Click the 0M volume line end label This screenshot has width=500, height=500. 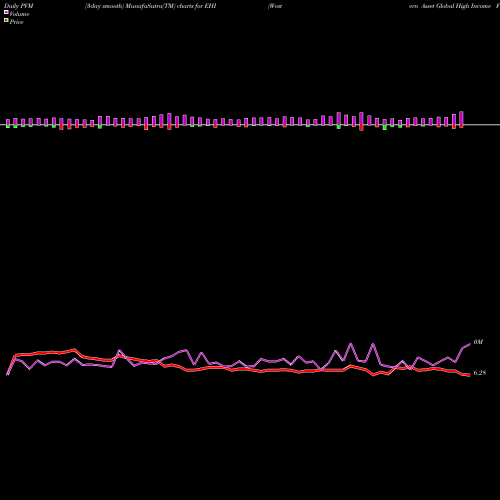coord(478,342)
